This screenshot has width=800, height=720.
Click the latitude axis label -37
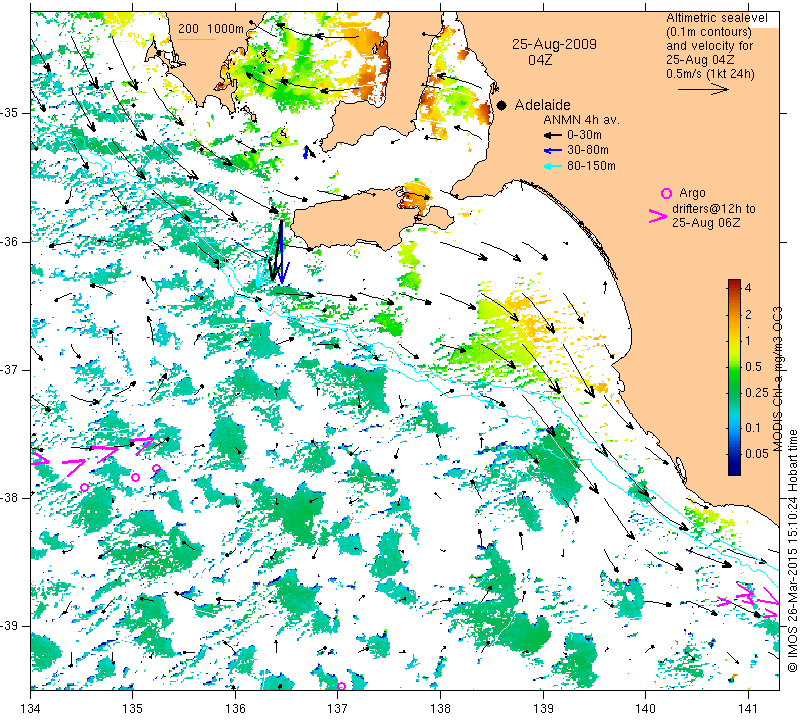click(x=10, y=369)
